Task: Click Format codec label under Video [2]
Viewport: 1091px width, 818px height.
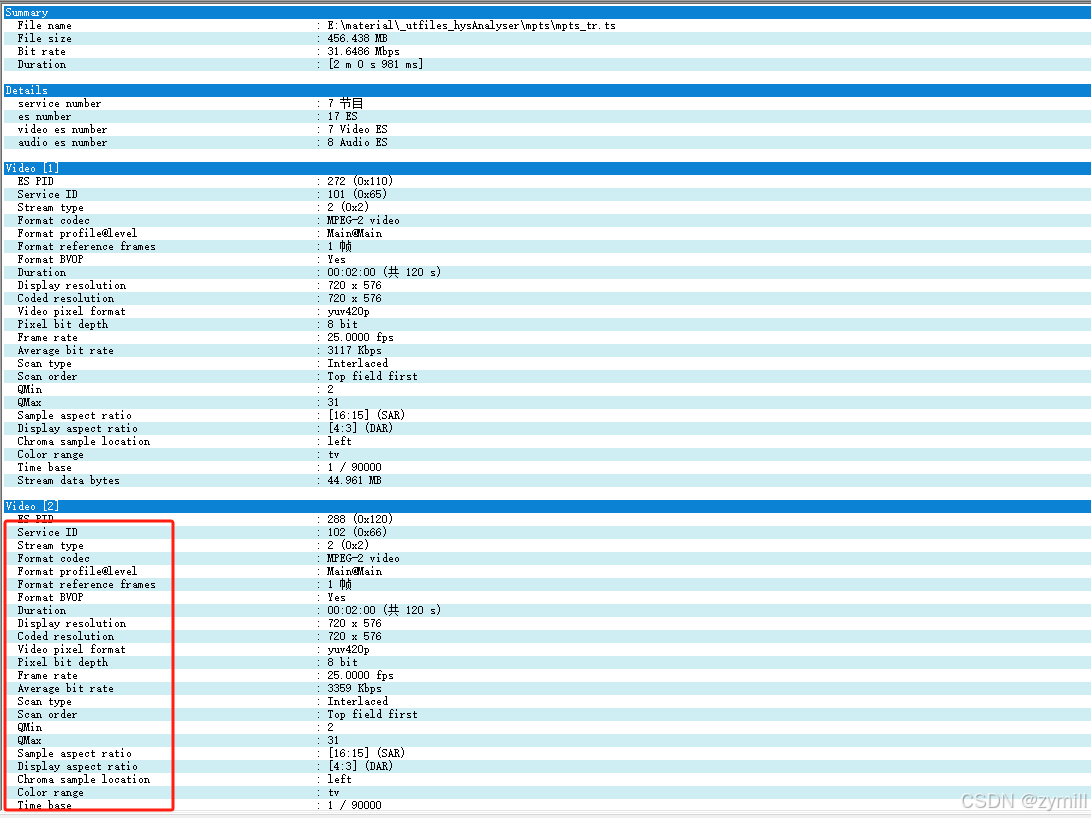Action: click(x=54, y=559)
